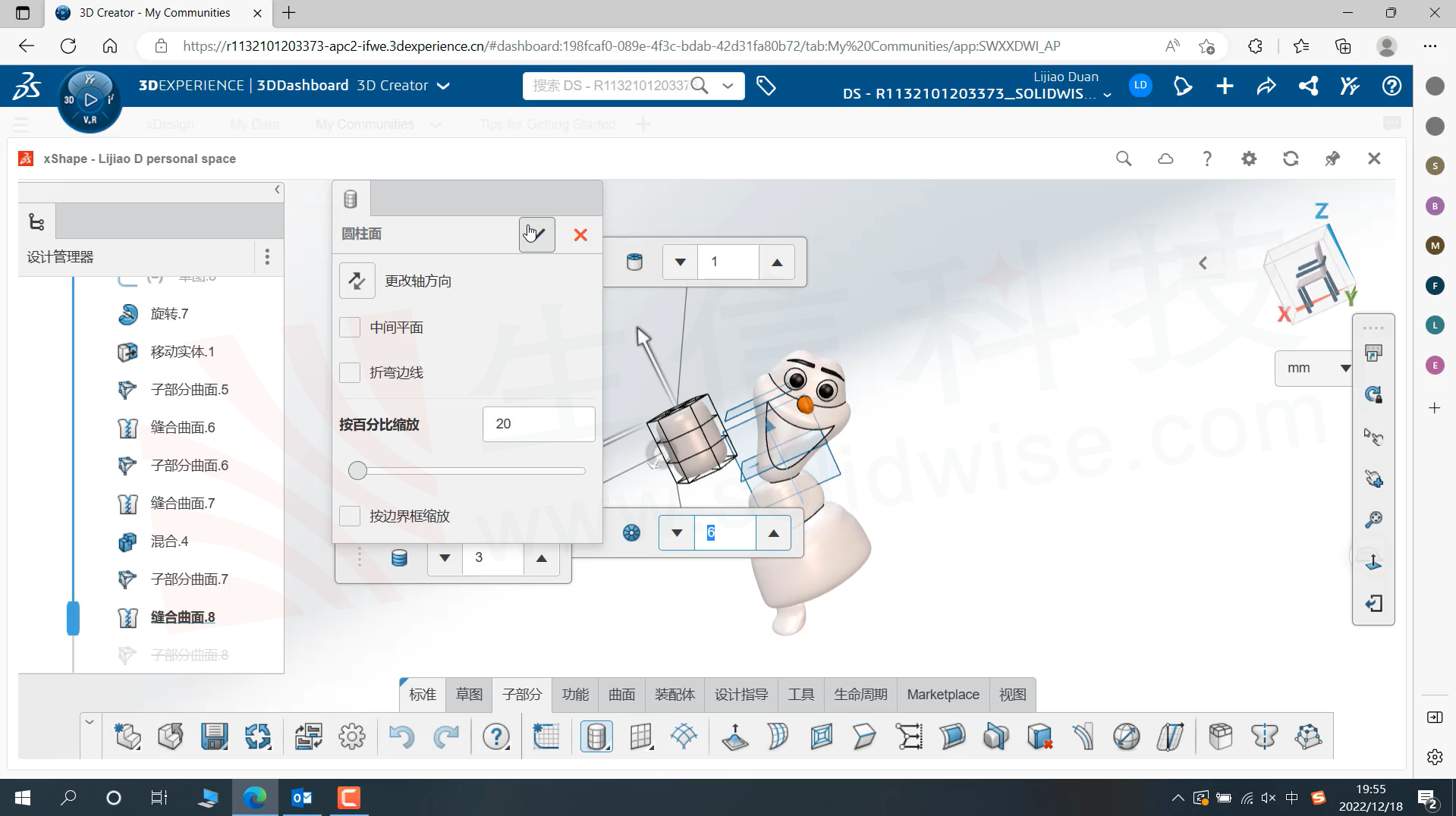Image resolution: width=1456 pixels, height=816 pixels.
Task: Click the 更改轴方向 change-axis-direction icon
Action: point(357,281)
